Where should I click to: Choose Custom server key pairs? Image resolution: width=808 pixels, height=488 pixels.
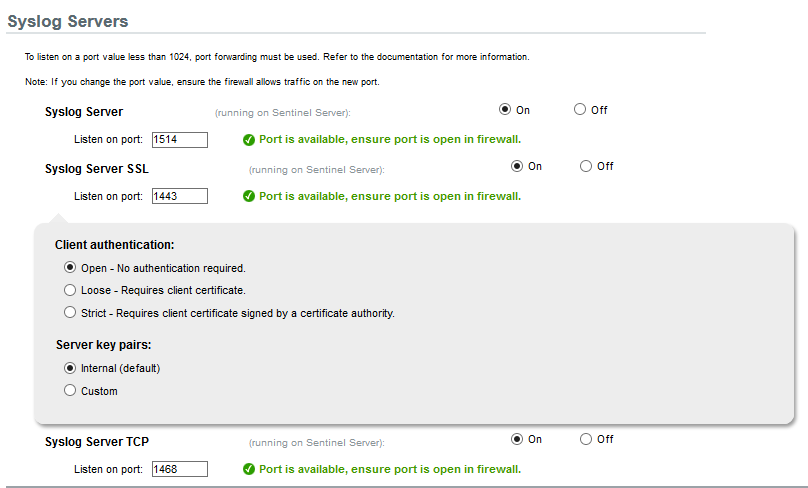pyautogui.click(x=70, y=391)
